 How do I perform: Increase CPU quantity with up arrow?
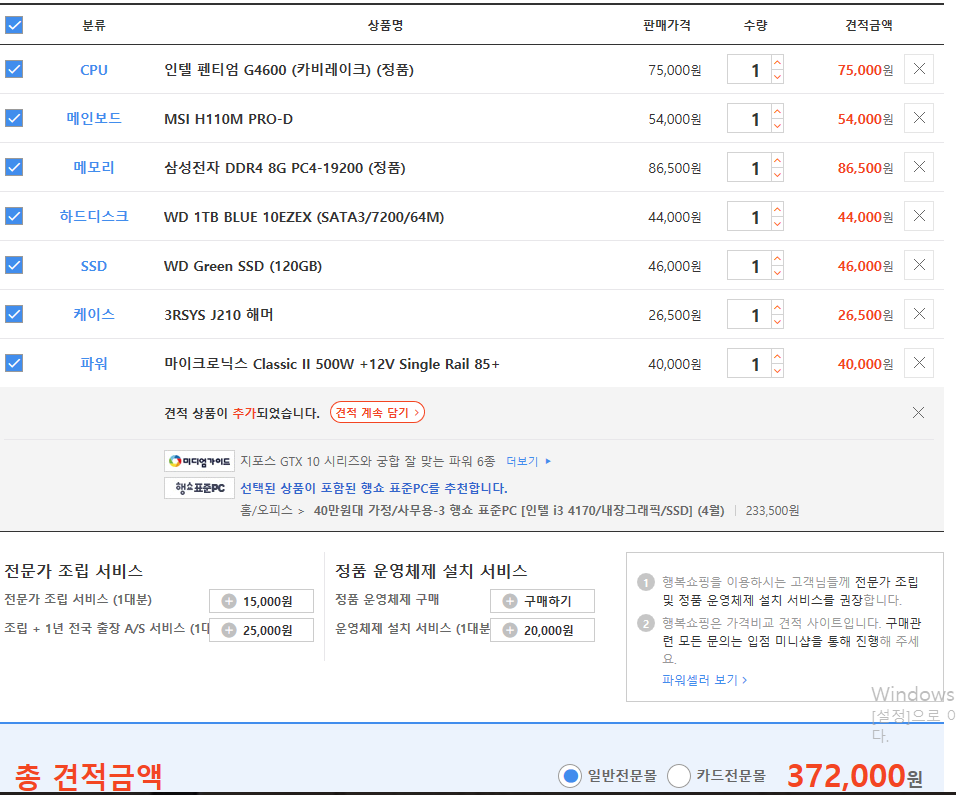tap(777, 62)
